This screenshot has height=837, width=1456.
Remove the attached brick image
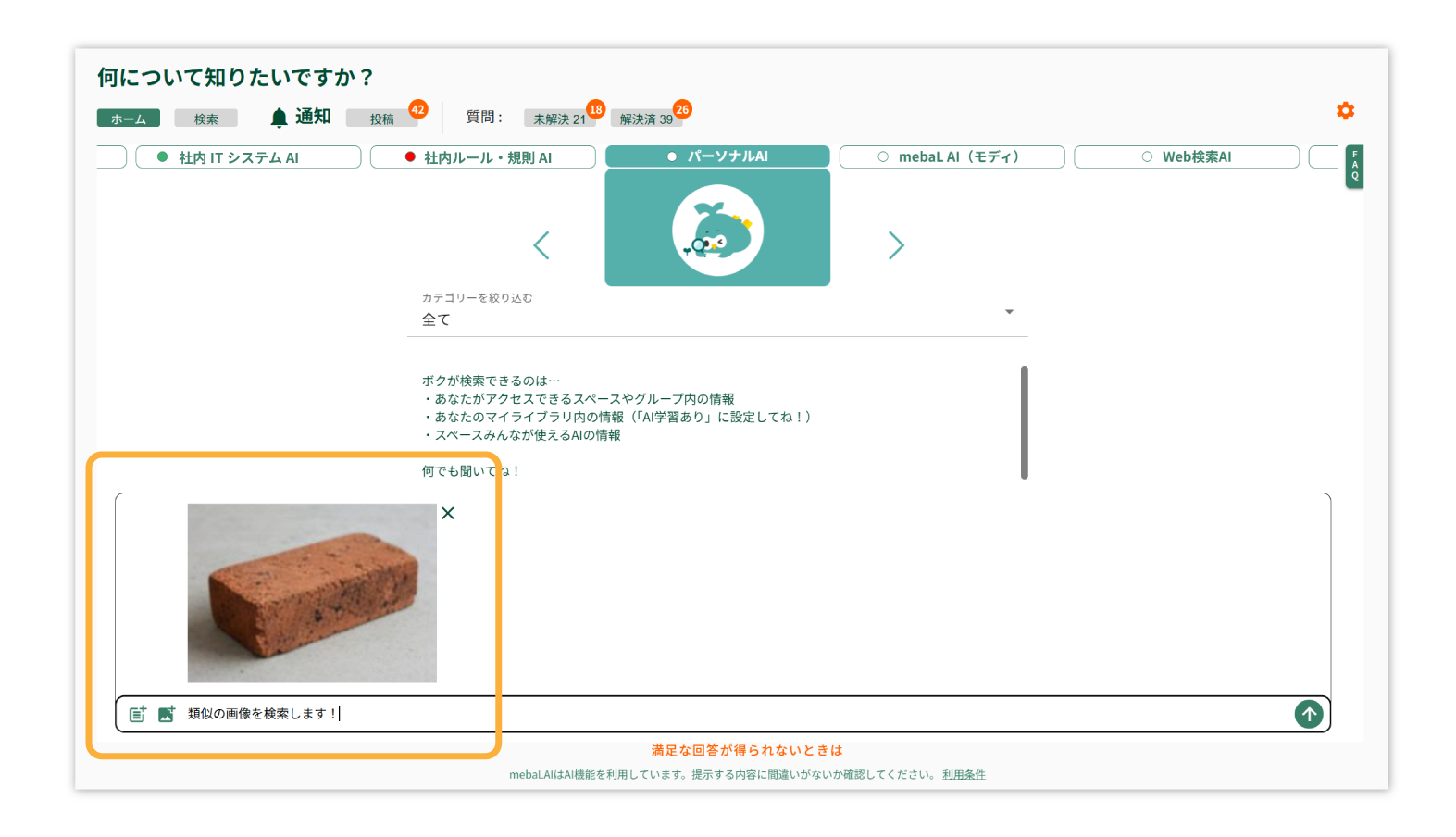(x=448, y=513)
